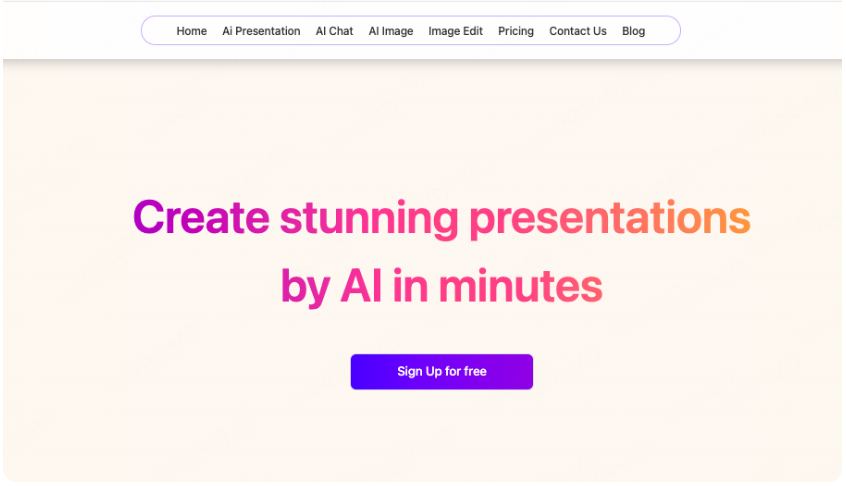The height and width of the screenshot is (486, 846).
Task: Open Image Edit nav item
Action: click(455, 31)
